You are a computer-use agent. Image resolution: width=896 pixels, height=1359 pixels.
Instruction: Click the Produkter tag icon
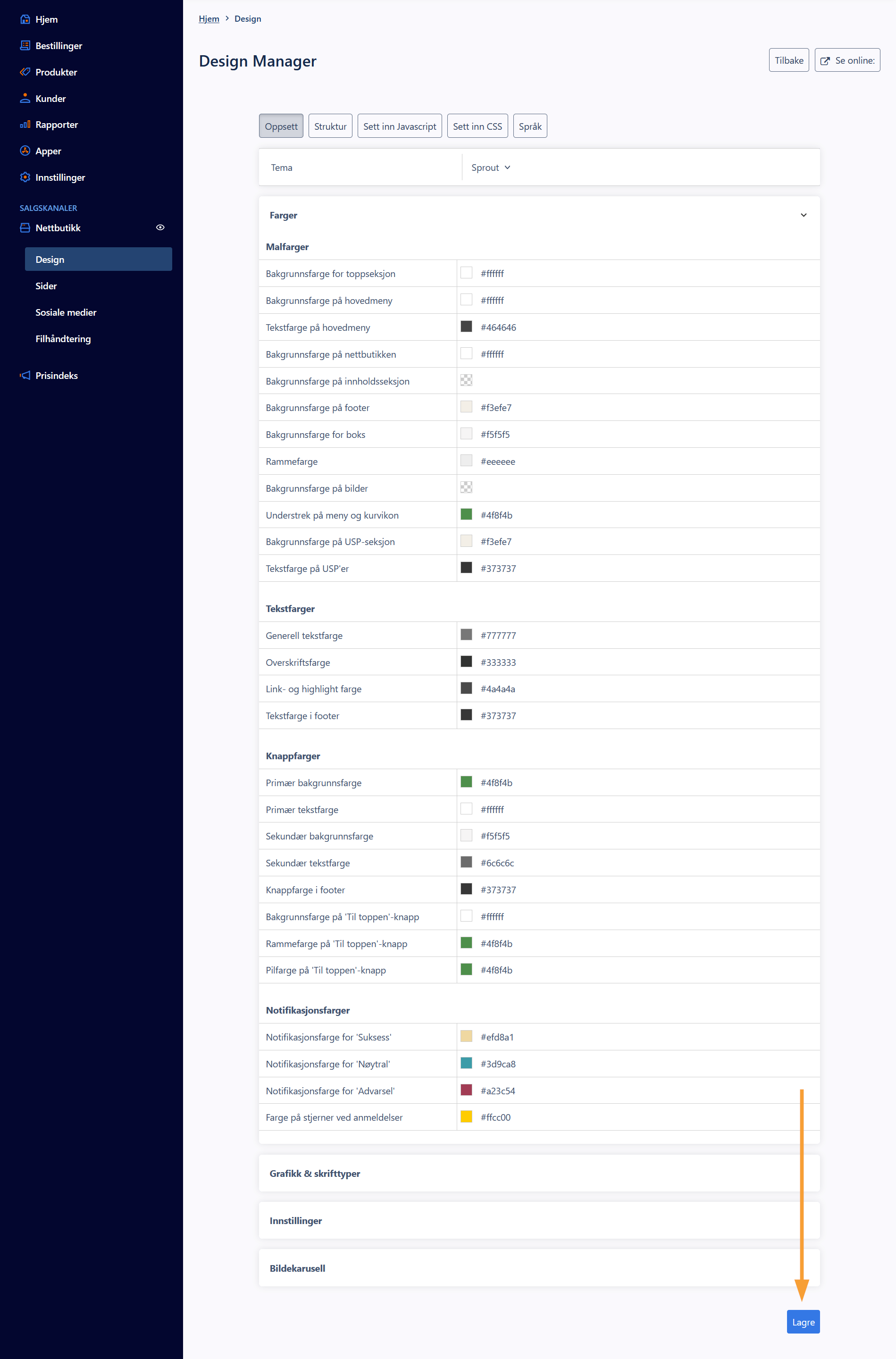tap(25, 72)
